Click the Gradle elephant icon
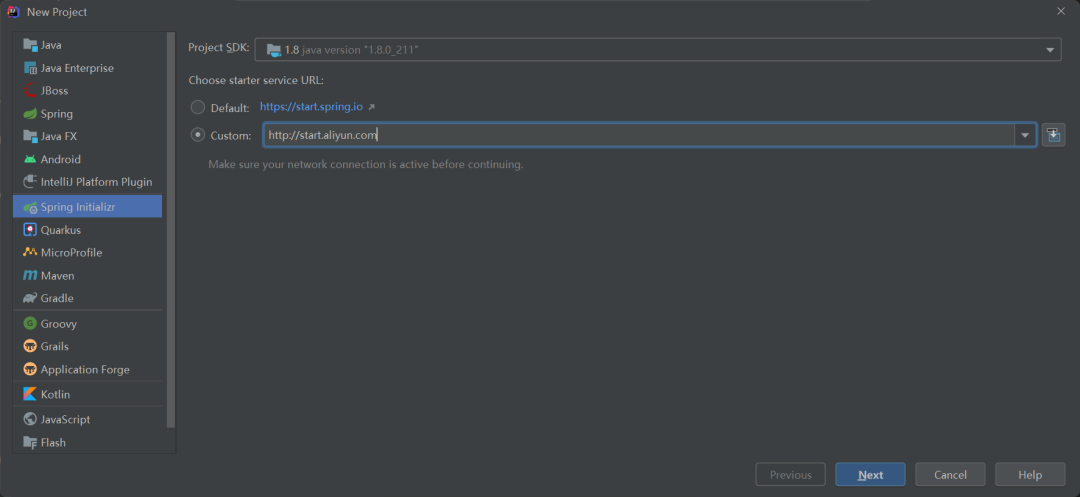This screenshot has height=497, width=1080. [30, 298]
